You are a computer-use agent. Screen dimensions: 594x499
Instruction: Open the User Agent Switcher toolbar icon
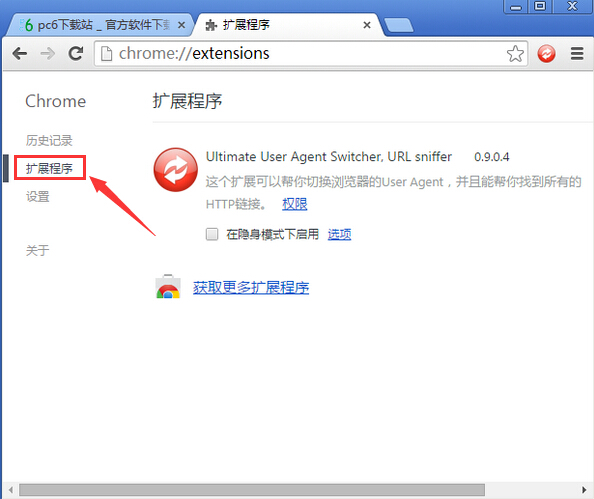546,53
